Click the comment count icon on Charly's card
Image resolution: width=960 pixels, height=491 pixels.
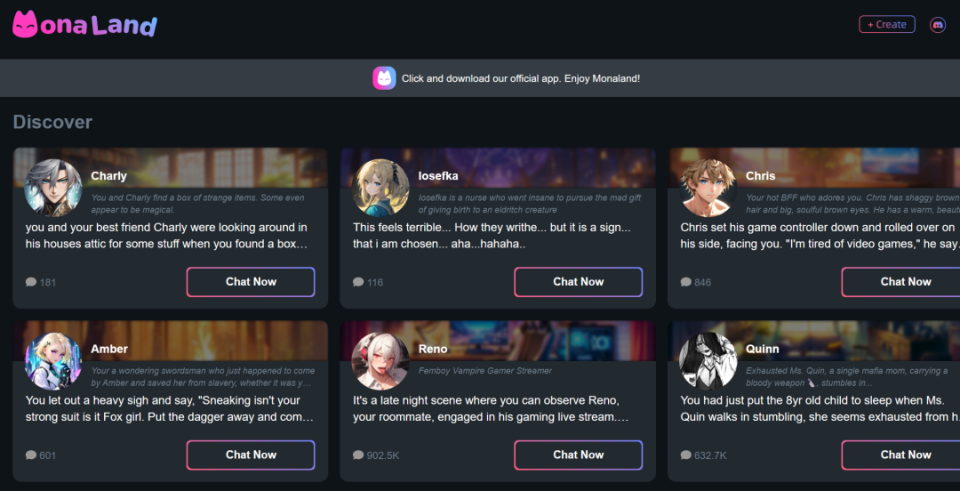31,282
